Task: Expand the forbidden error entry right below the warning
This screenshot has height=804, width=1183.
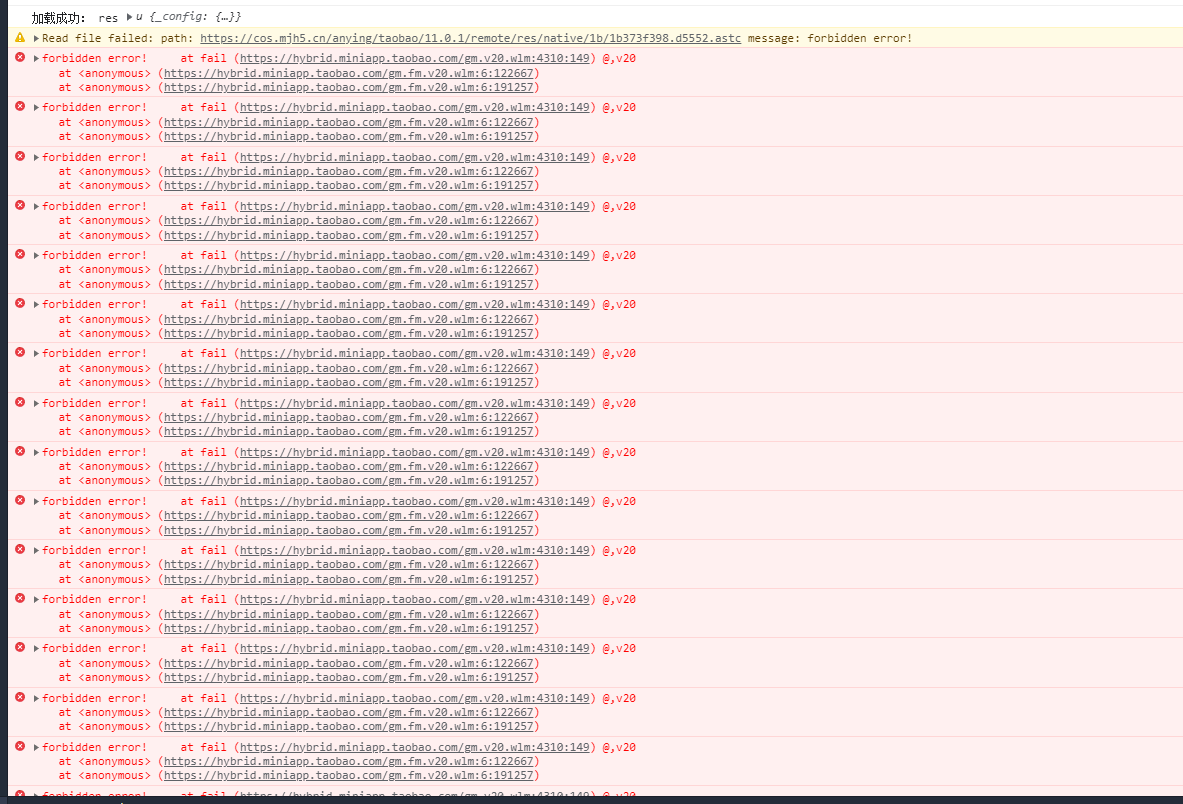Action: click(36, 59)
